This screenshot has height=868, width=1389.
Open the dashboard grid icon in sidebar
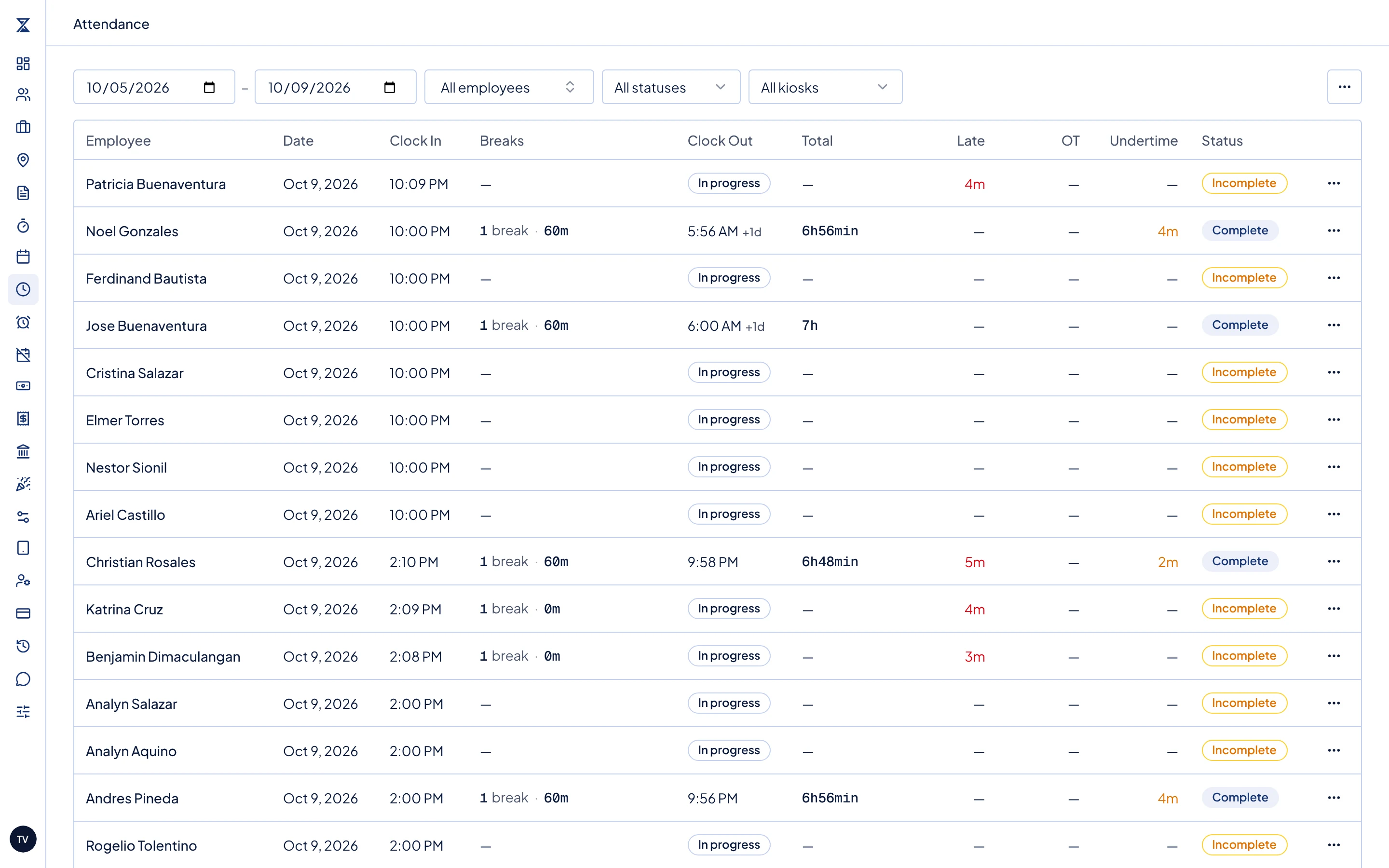[x=23, y=63]
